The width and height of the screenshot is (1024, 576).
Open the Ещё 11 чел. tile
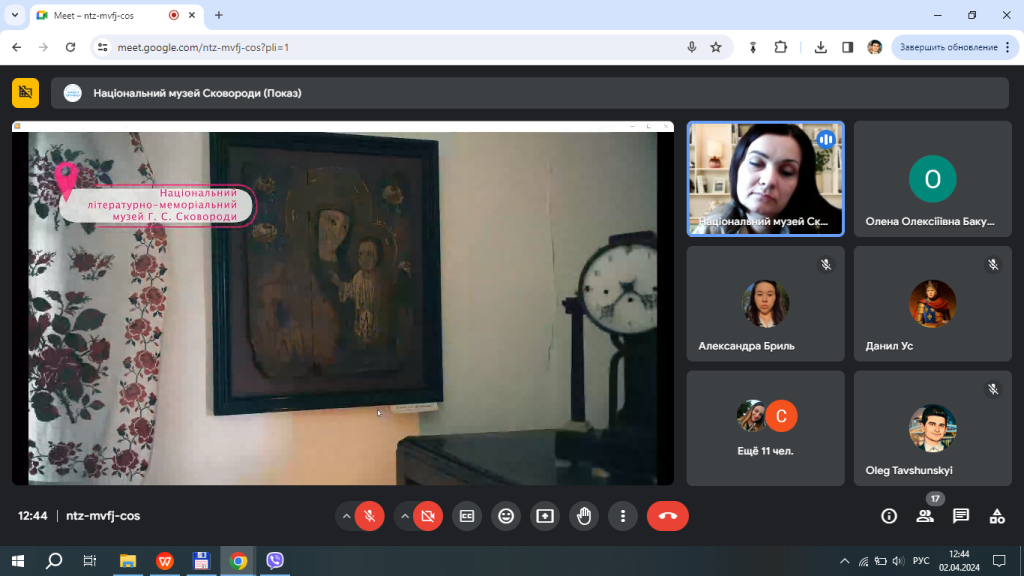pyautogui.click(x=765, y=428)
